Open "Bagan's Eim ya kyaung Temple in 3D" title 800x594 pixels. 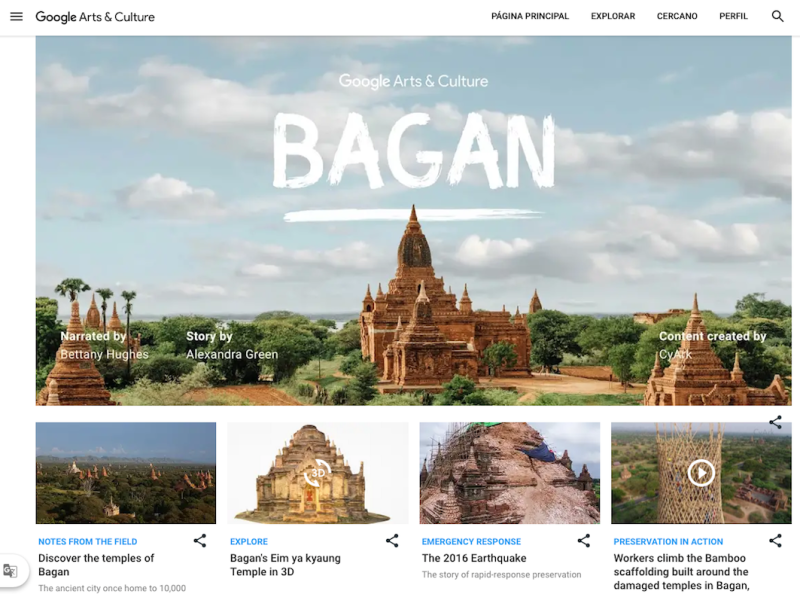(285, 565)
